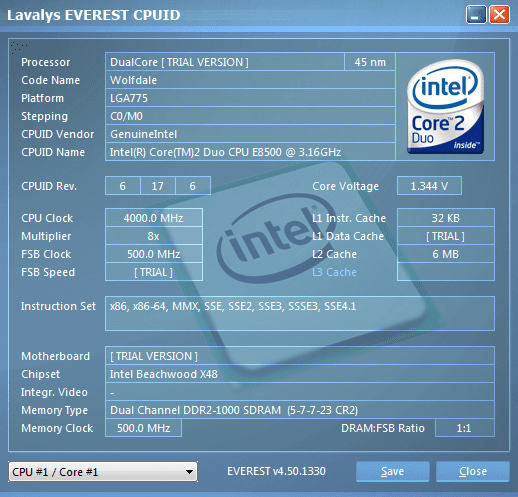The width and height of the screenshot is (518, 497).
Task: Open the CPU #1 / Core #1 dropdown
Action: [103, 472]
